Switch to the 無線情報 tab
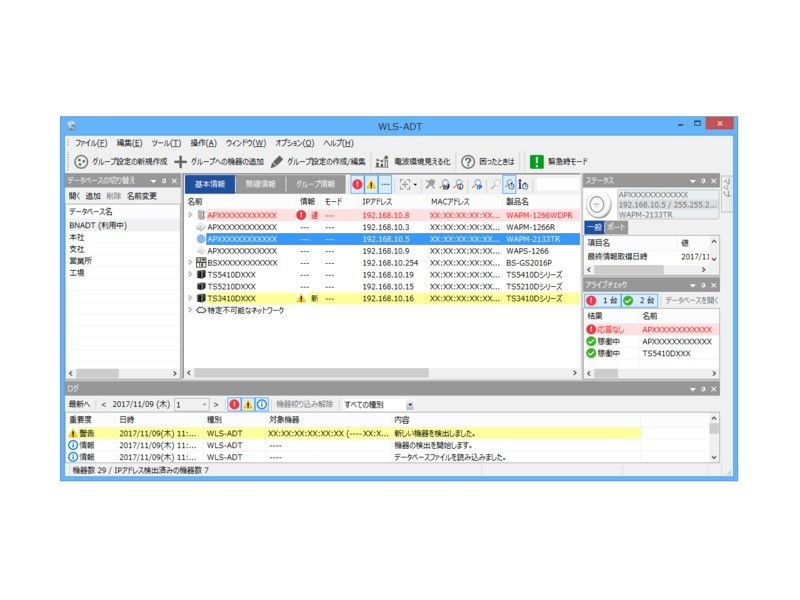 pos(261,185)
